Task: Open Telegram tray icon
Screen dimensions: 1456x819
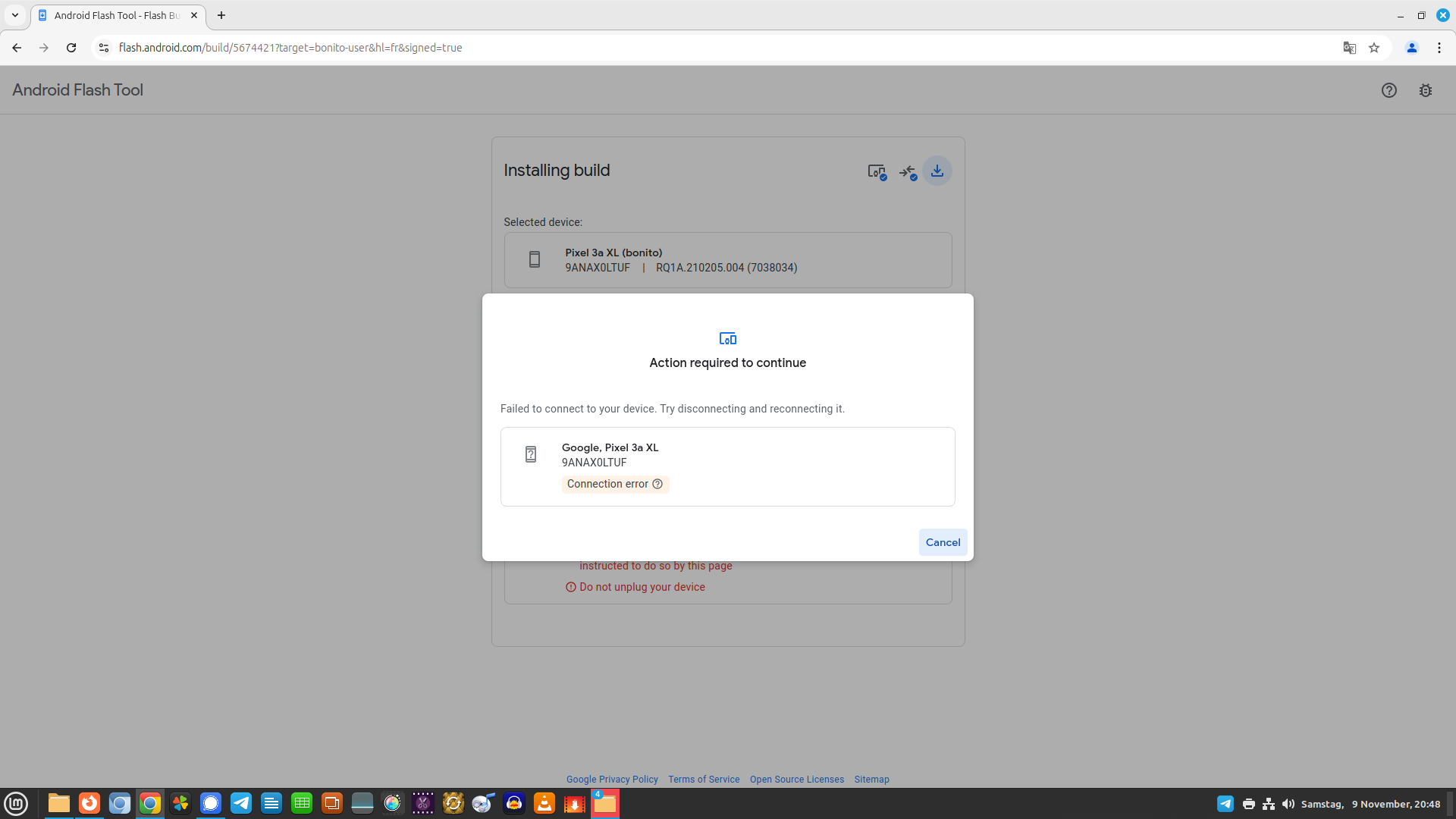Action: coord(1225,804)
